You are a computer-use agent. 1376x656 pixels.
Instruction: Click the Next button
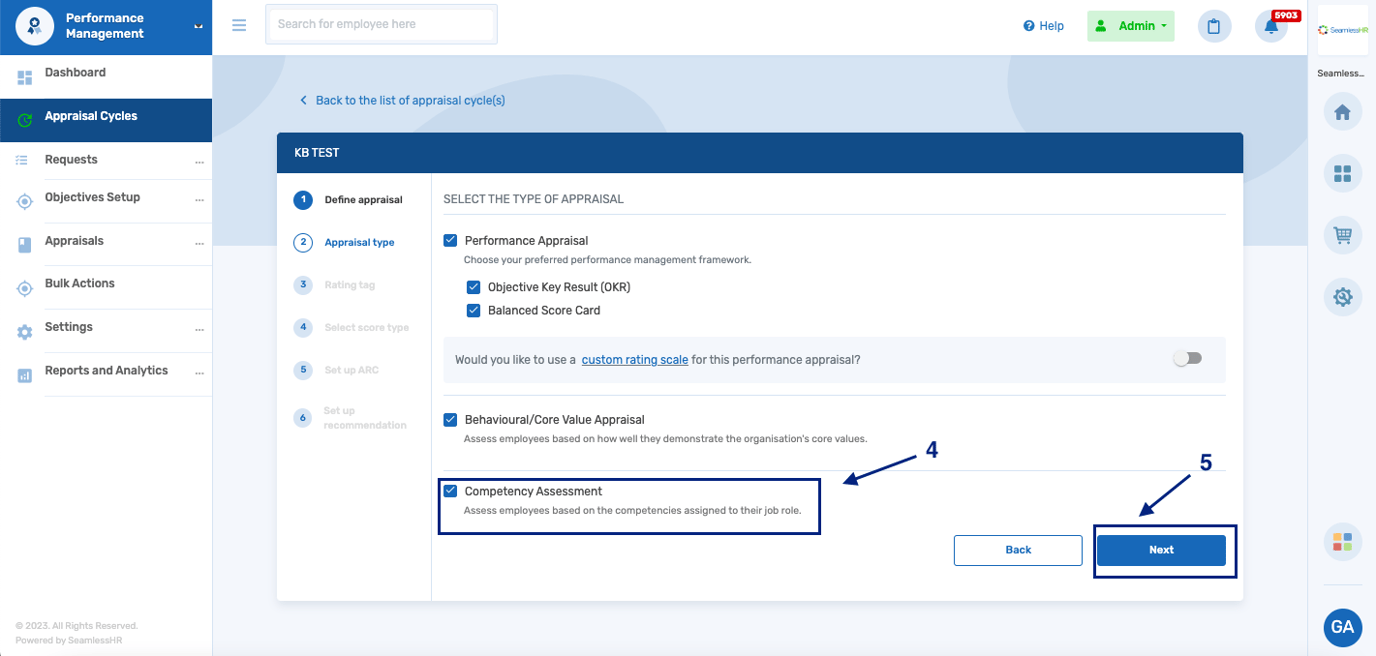click(1161, 550)
